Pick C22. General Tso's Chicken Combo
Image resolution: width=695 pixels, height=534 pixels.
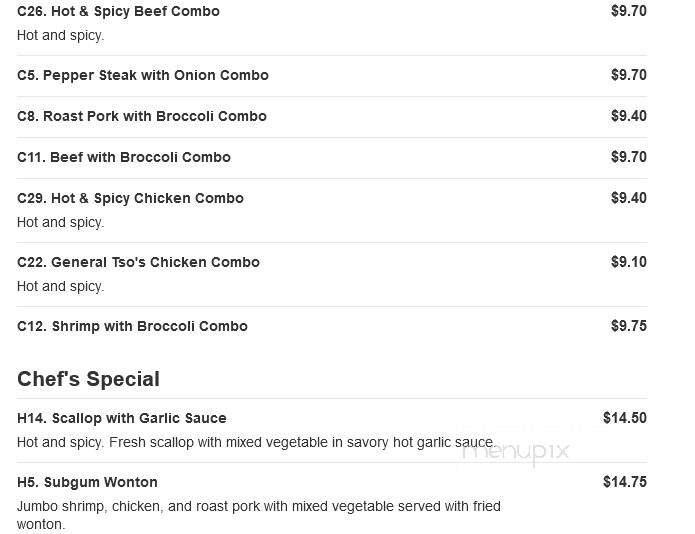tap(138, 262)
